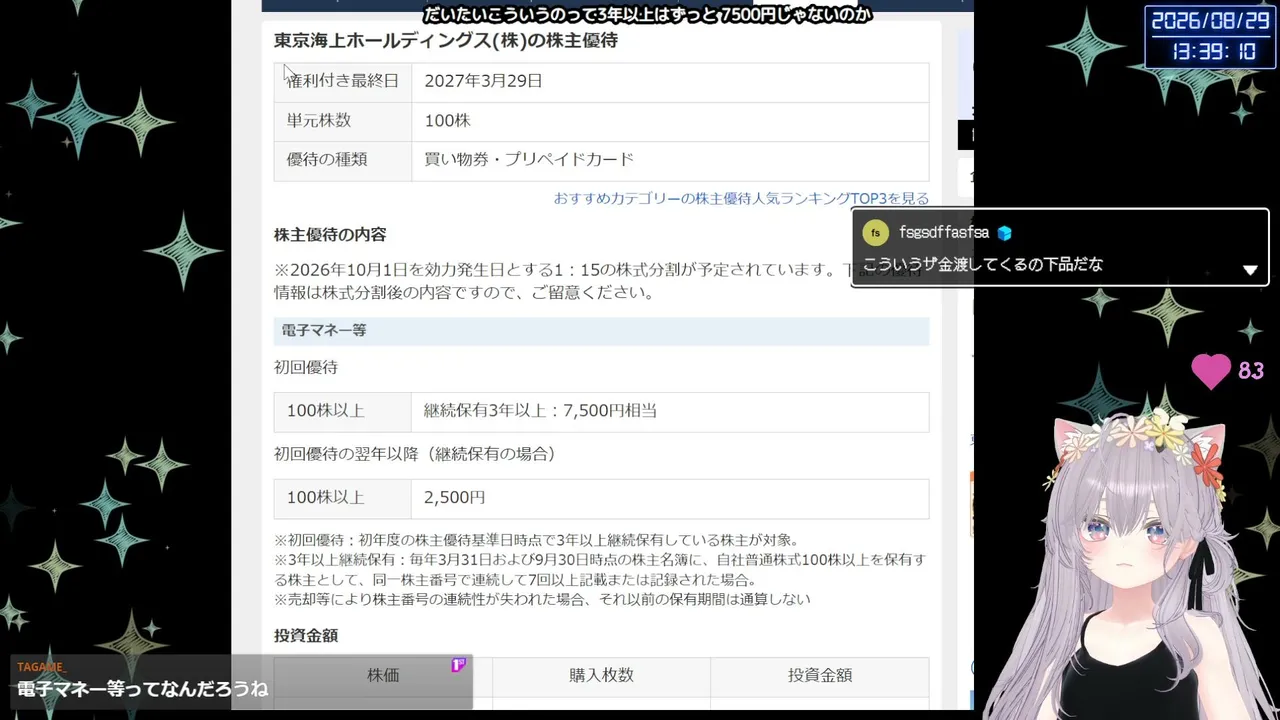
Task: Click the subtitle caption at the top
Action: (x=648, y=14)
